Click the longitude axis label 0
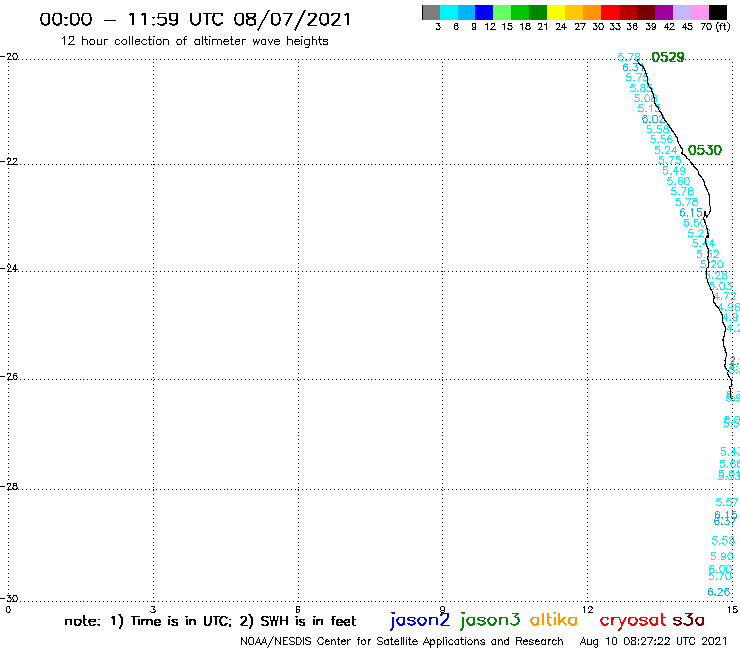 [8, 609]
